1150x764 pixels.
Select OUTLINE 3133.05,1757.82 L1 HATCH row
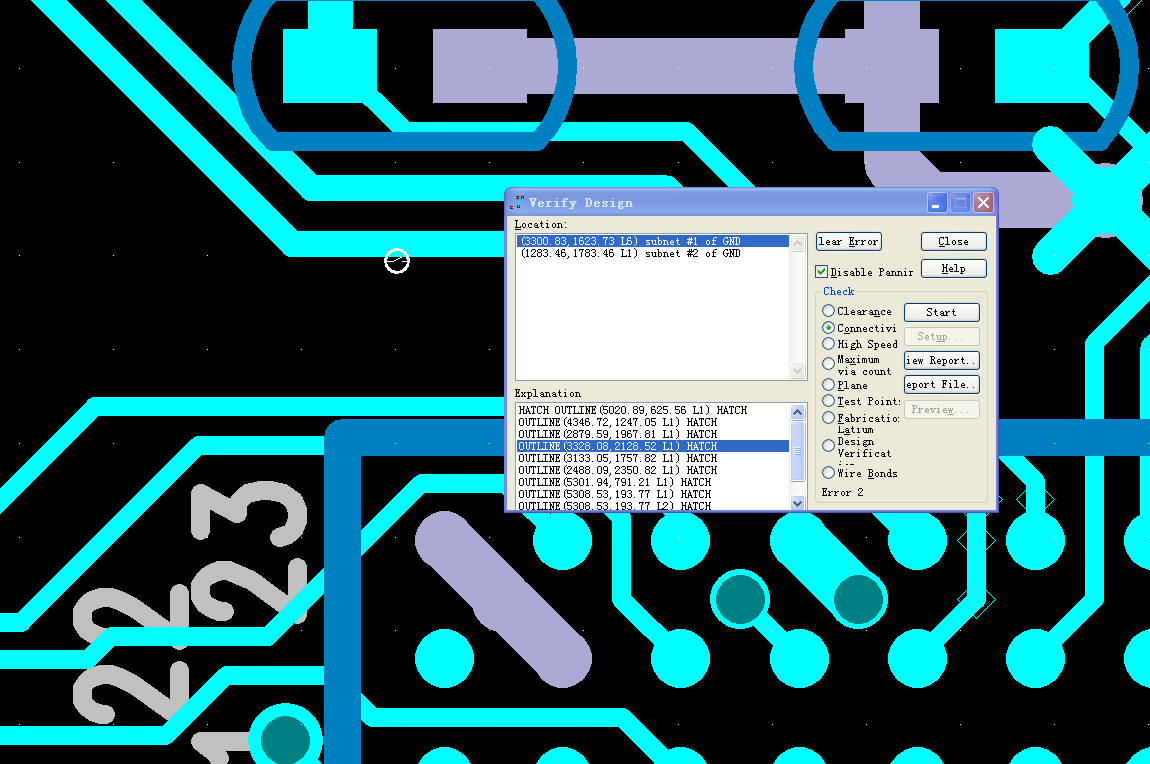pos(653,458)
